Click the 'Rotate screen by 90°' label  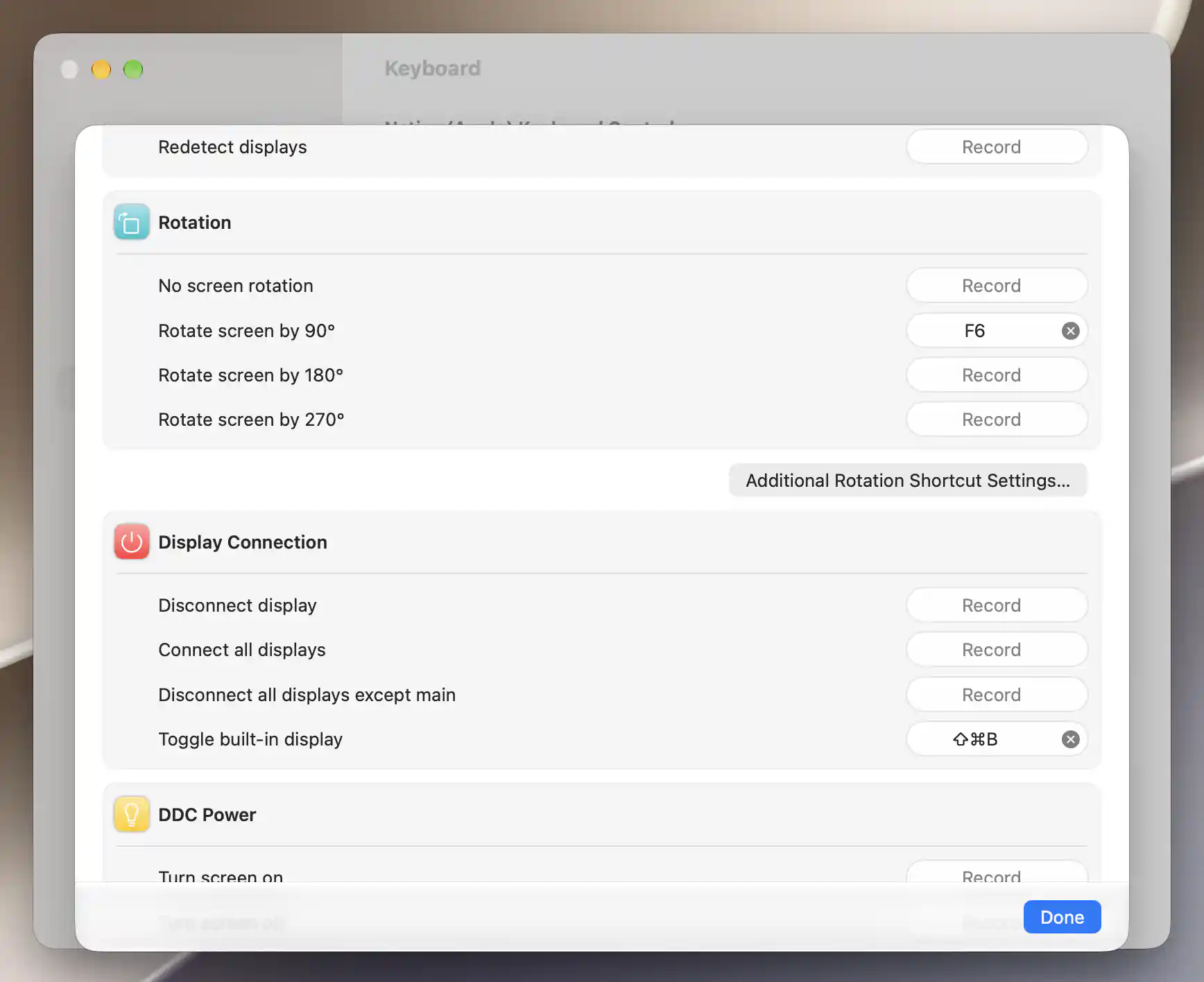click(246, 331)
